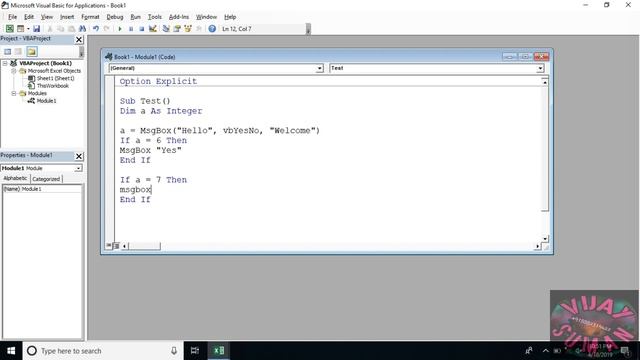Undo the last action

(96, 29)
